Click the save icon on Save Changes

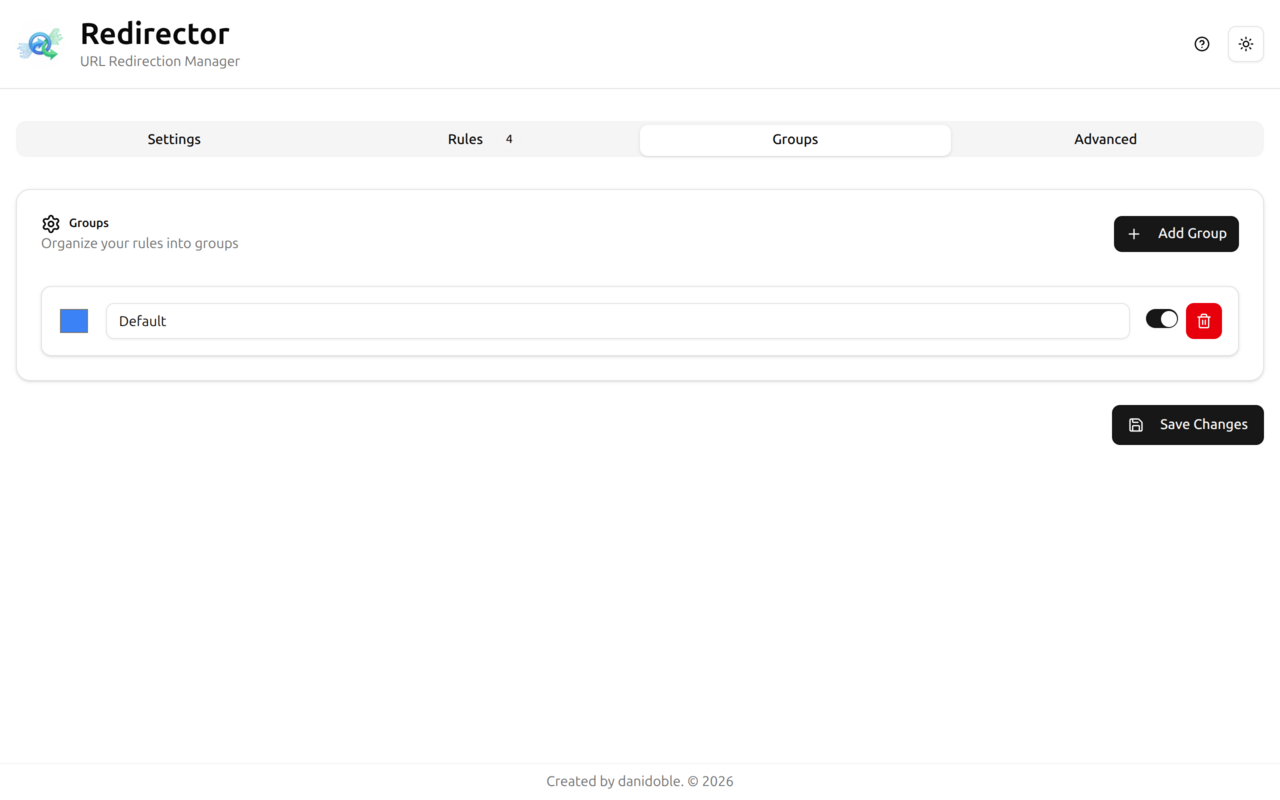pyautogui.click(x=1135, y=424)
